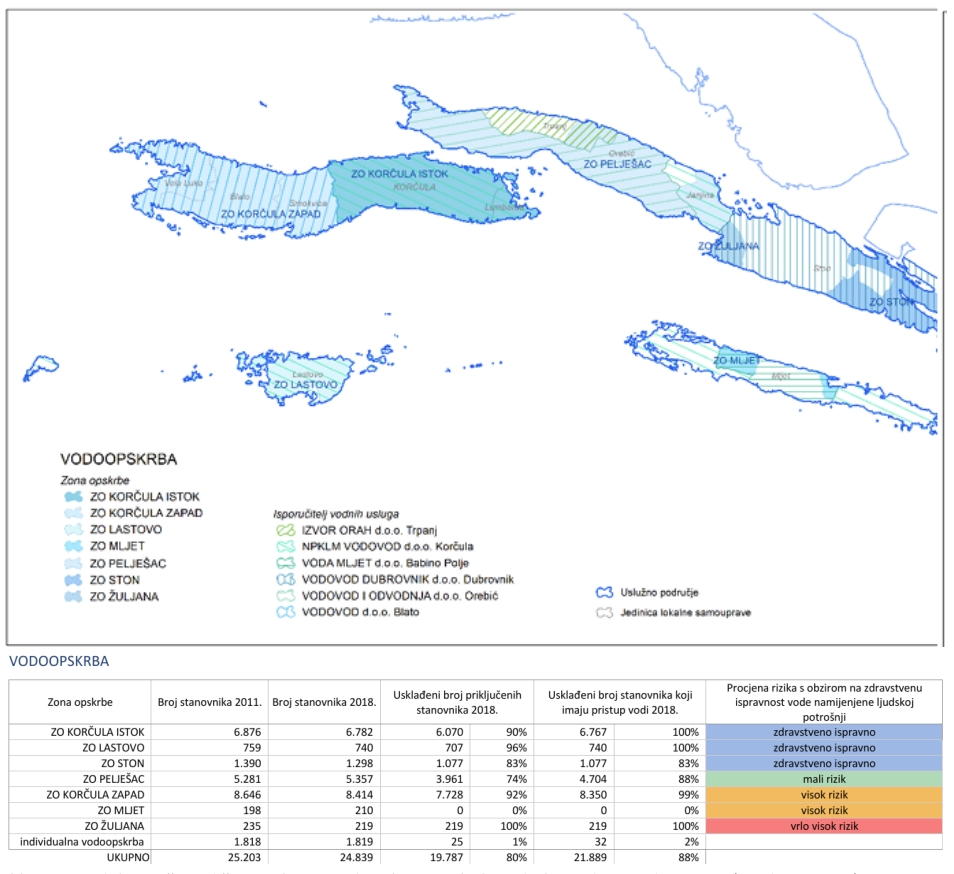The image size is (954, 874).
Task: Select the ZO MLJET zone on map
Action: tap(737, 361)
